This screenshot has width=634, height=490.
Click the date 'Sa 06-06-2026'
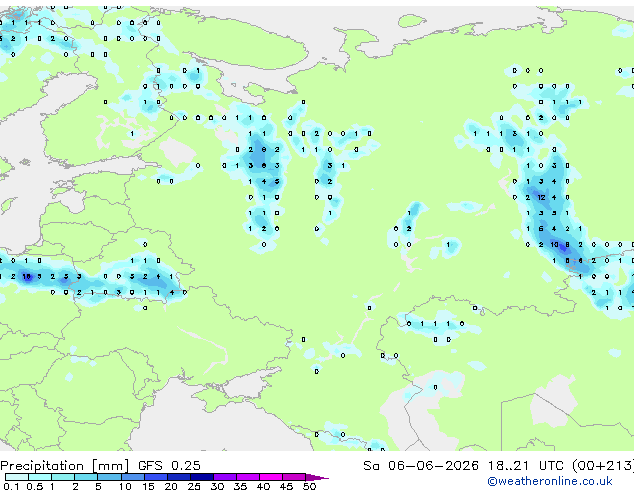pos(421,466)
